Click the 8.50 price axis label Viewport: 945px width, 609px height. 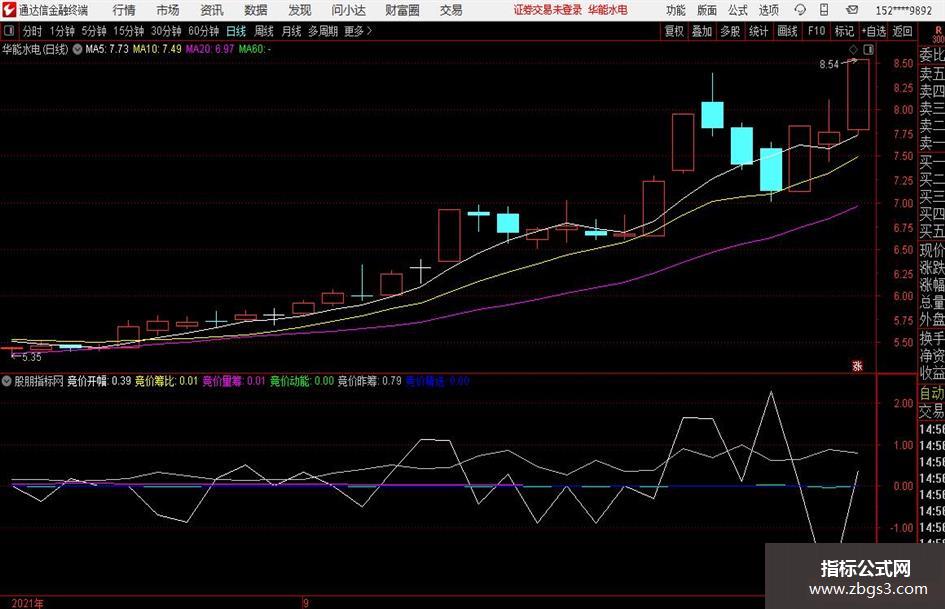point(903,63)
